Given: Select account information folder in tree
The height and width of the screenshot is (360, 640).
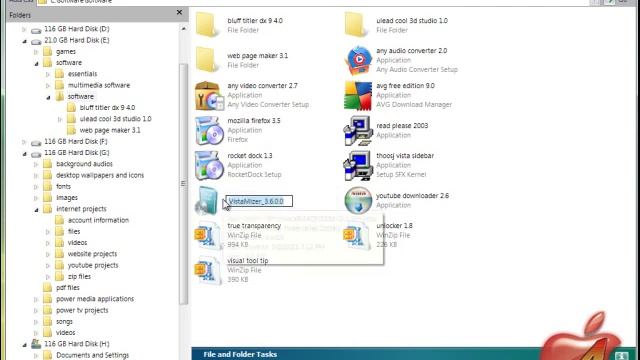Looking at the screenshot, I should pos(98,220).
